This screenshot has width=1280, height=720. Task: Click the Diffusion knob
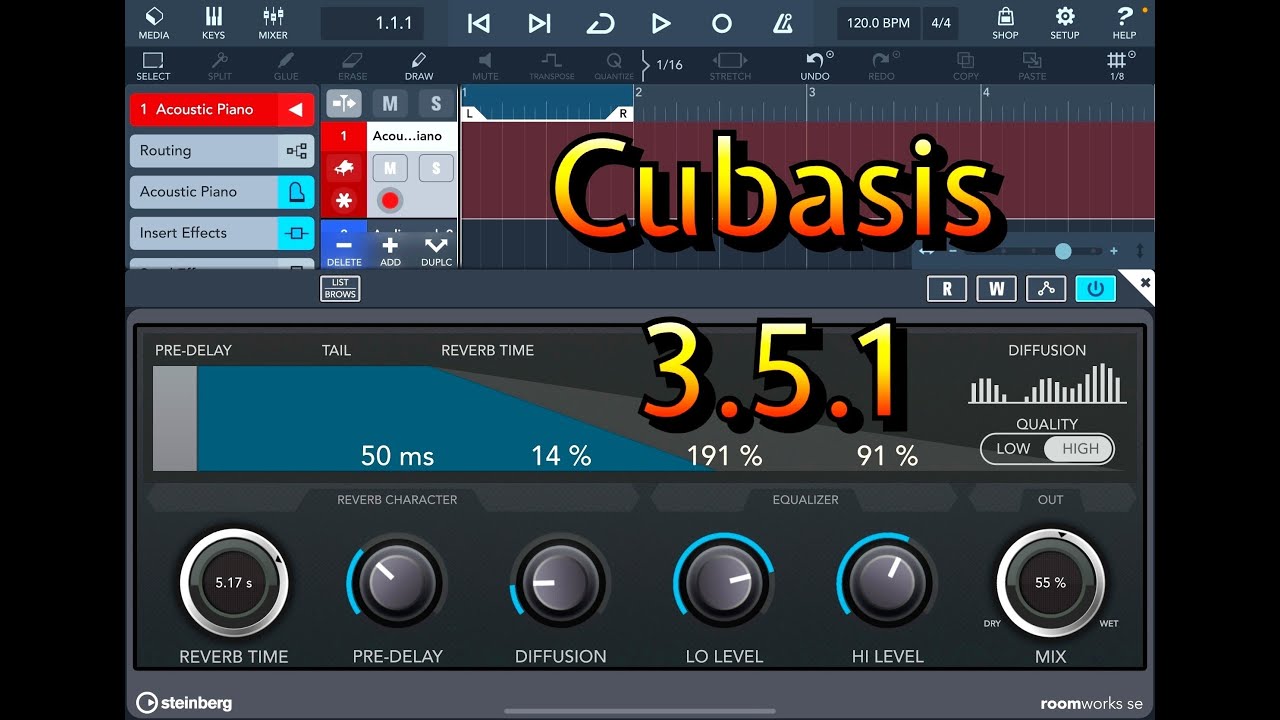[x=560, y=583]
